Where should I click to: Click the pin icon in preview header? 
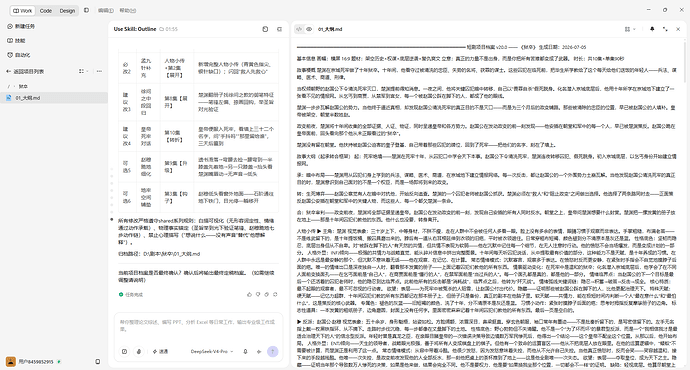(x=652, y=29)
